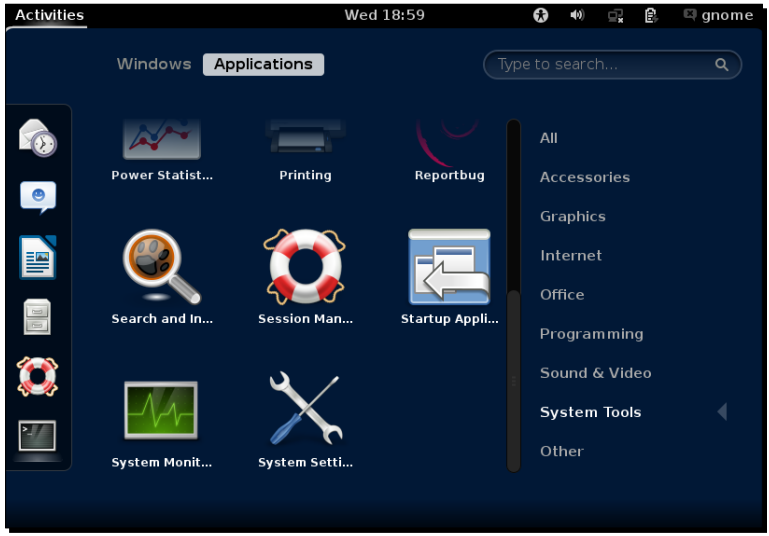Select the Programming category
The height and width of the screenshot is (536, 769).
click(x=591, y=334)
